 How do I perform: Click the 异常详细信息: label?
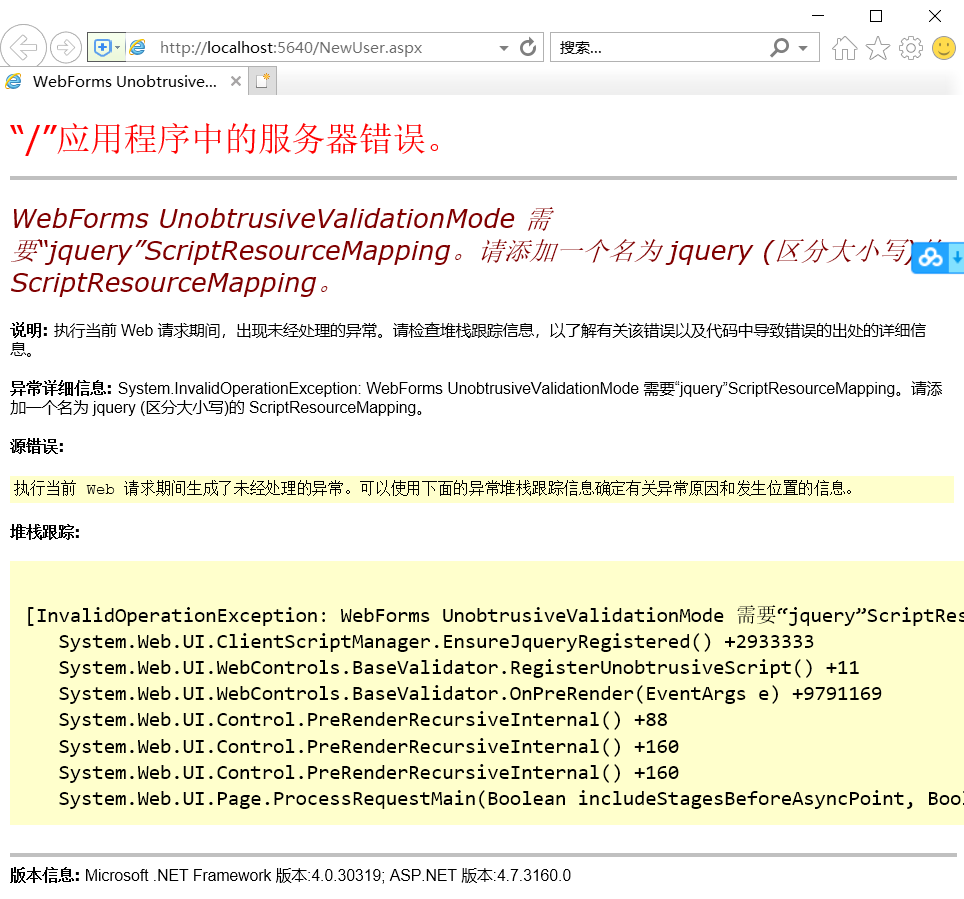61,388
